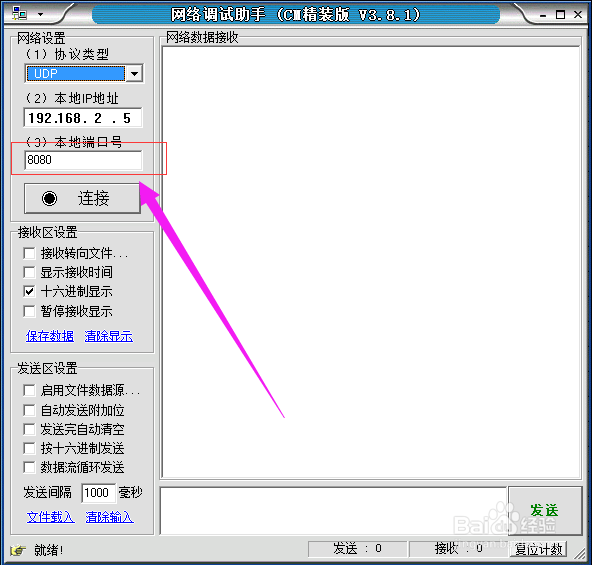Open the application system menu icon
The width and height of the screenshot is (592, 565).
point(19,14)
